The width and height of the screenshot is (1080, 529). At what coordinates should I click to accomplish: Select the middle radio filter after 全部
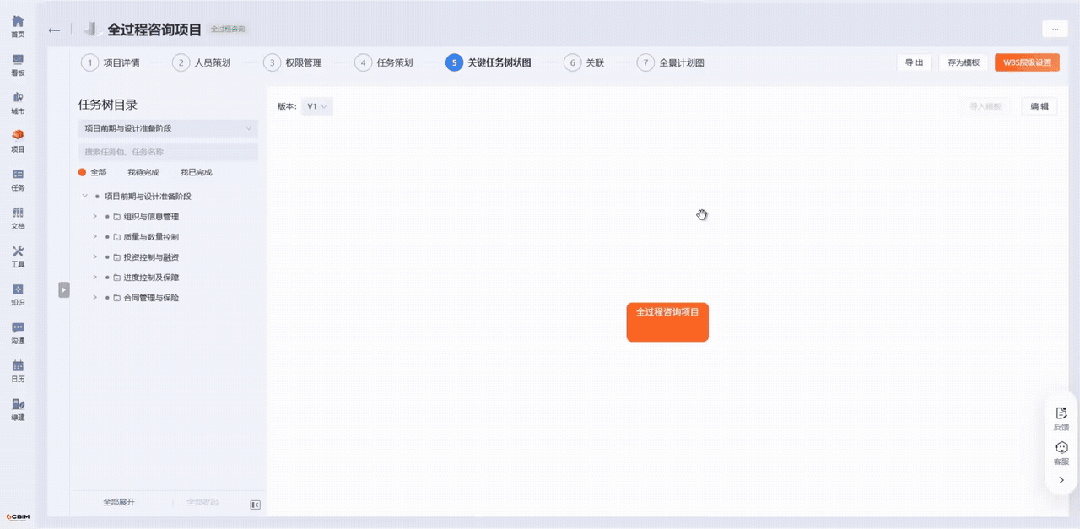pyautogui.click(x=143, y=172)
